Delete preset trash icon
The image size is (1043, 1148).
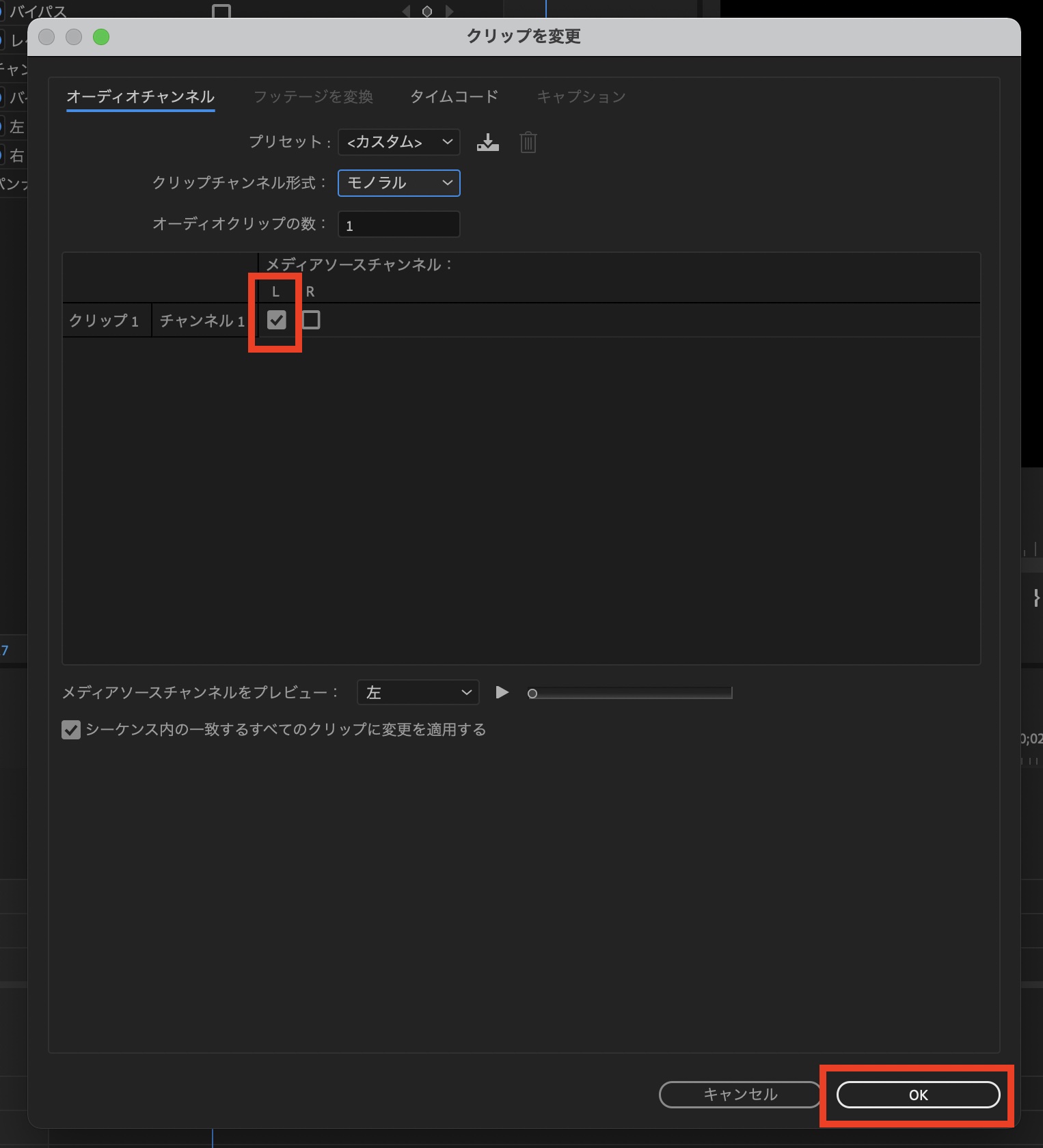pos(528,142)
